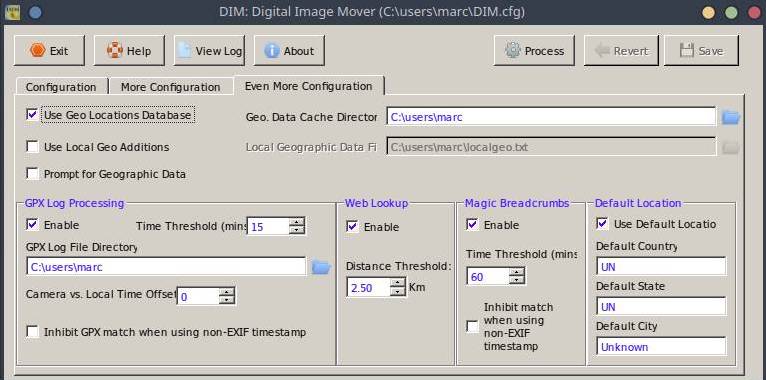Click the Distance Threshold 2.50 field
Image resolution: width=766 pixels, height=380 pixels.
369,288
